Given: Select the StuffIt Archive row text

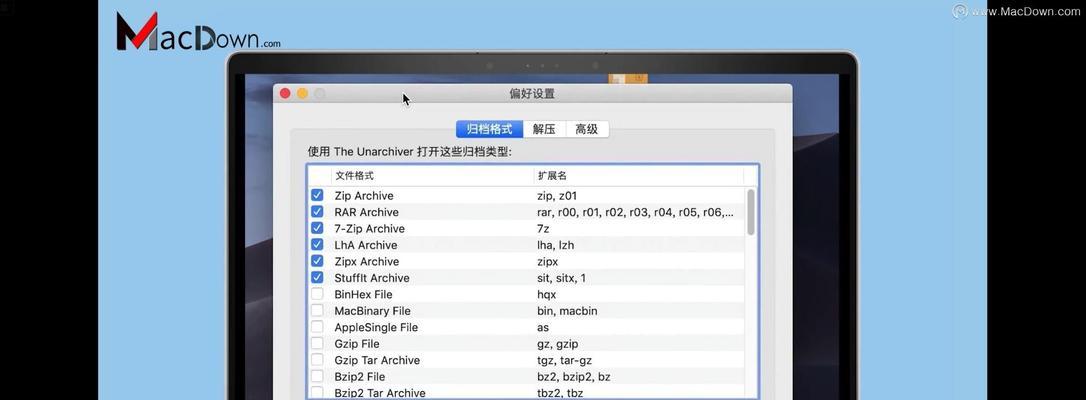Looking at the screenshot, I should point(372,278).
